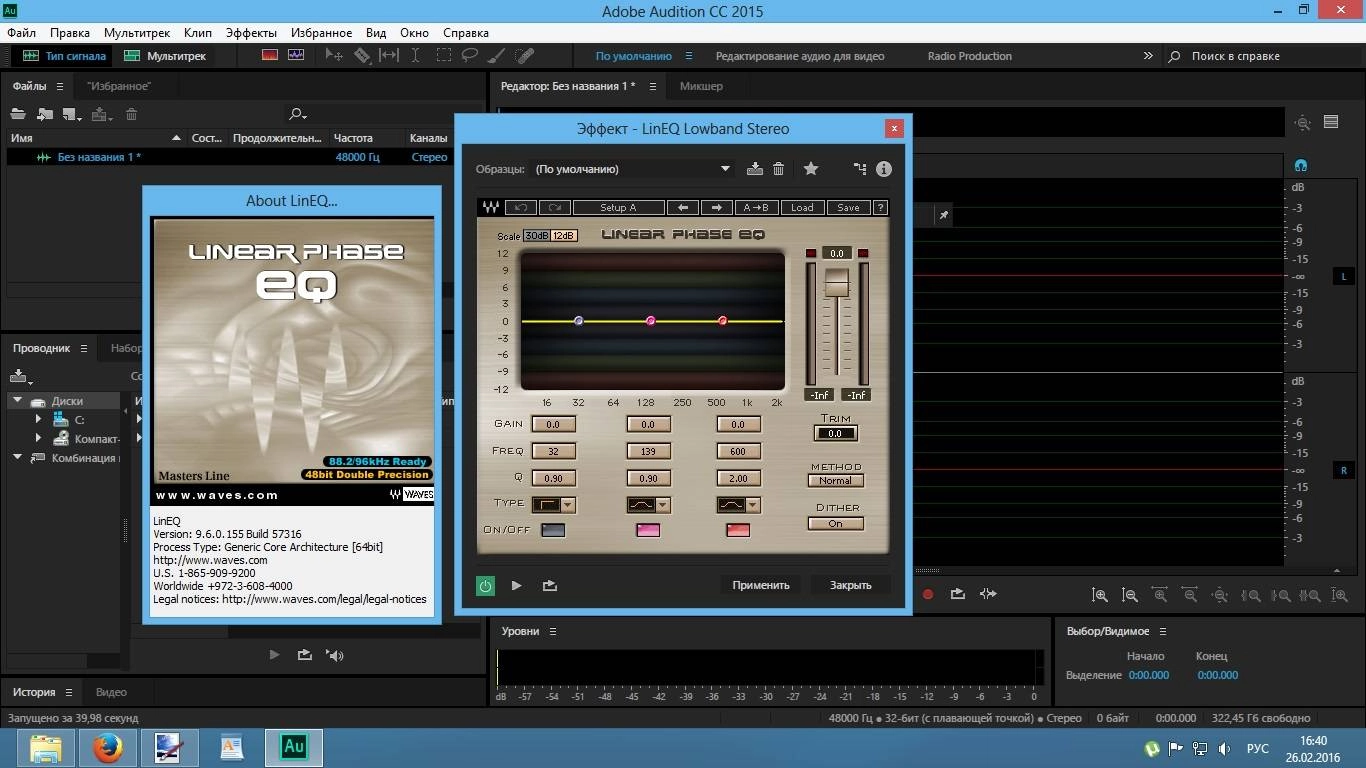Open effect info icon
1366x768 pixels.
pyautogui.click(x=884, y=169)
